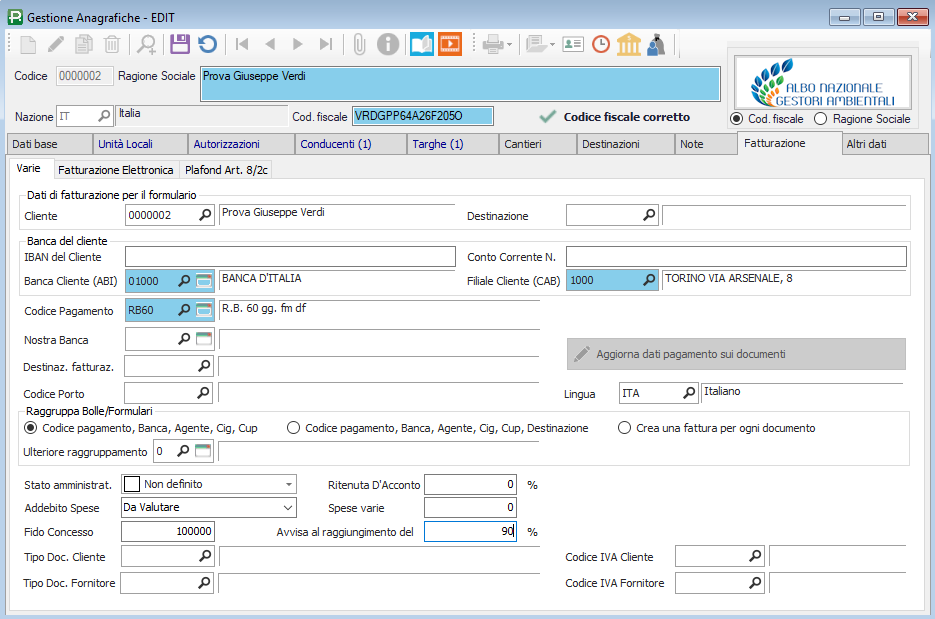The height and width of the screenshot is (619, 935).
Task: Open the printer button's dropdown arrow
Action: 510,44
